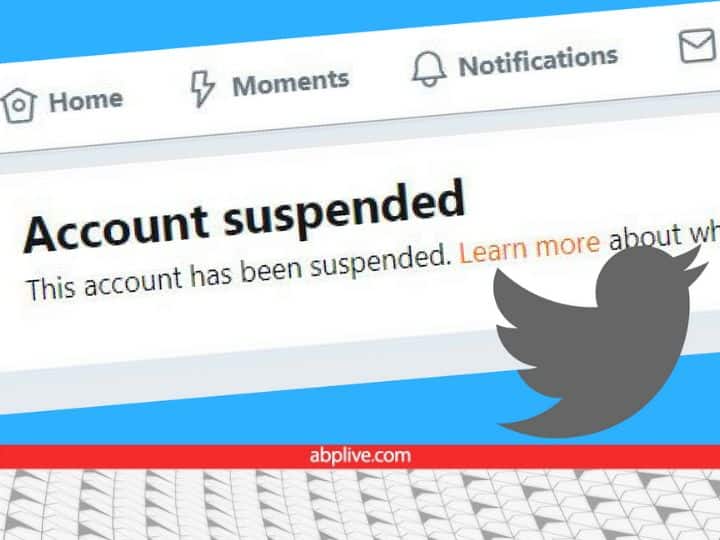Image resolution: width=720 pixels, height=540 pixels.
Task: Click the gray patterned area below banner
Action: click(360, 505)
